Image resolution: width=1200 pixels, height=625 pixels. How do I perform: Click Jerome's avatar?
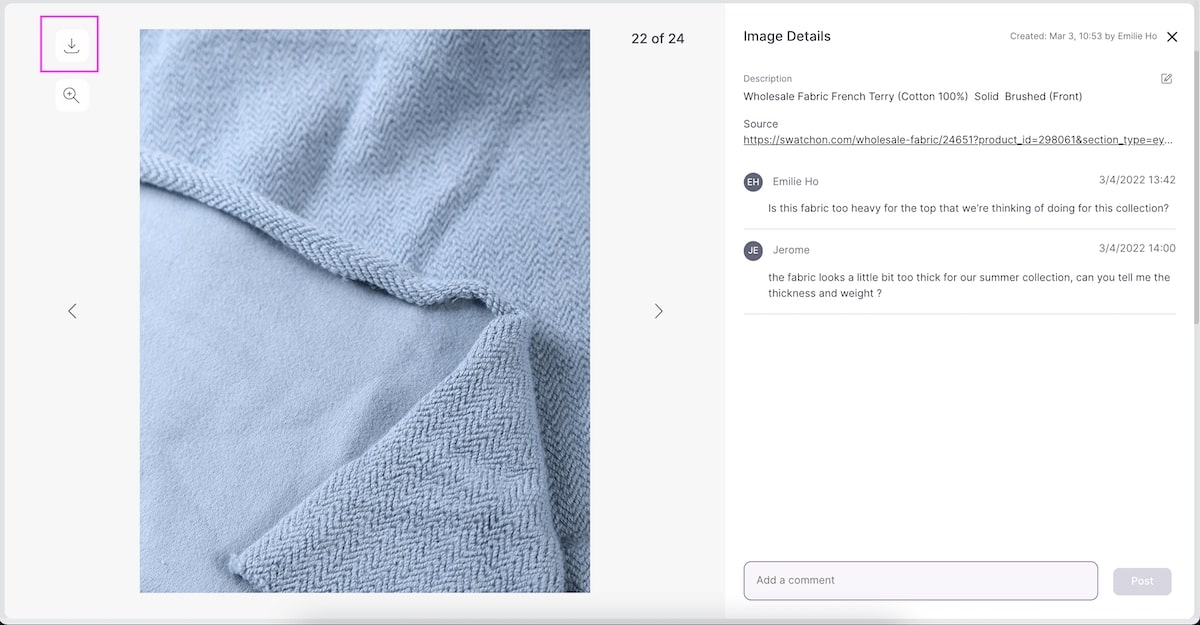pos(753,250)
